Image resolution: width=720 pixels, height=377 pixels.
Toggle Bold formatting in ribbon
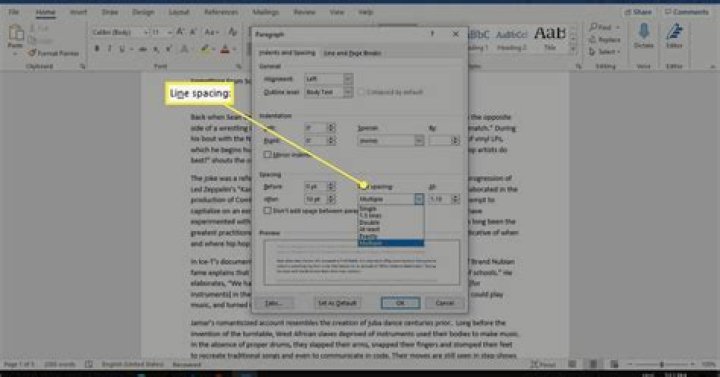pyautogui.click(x=97, y=49)
